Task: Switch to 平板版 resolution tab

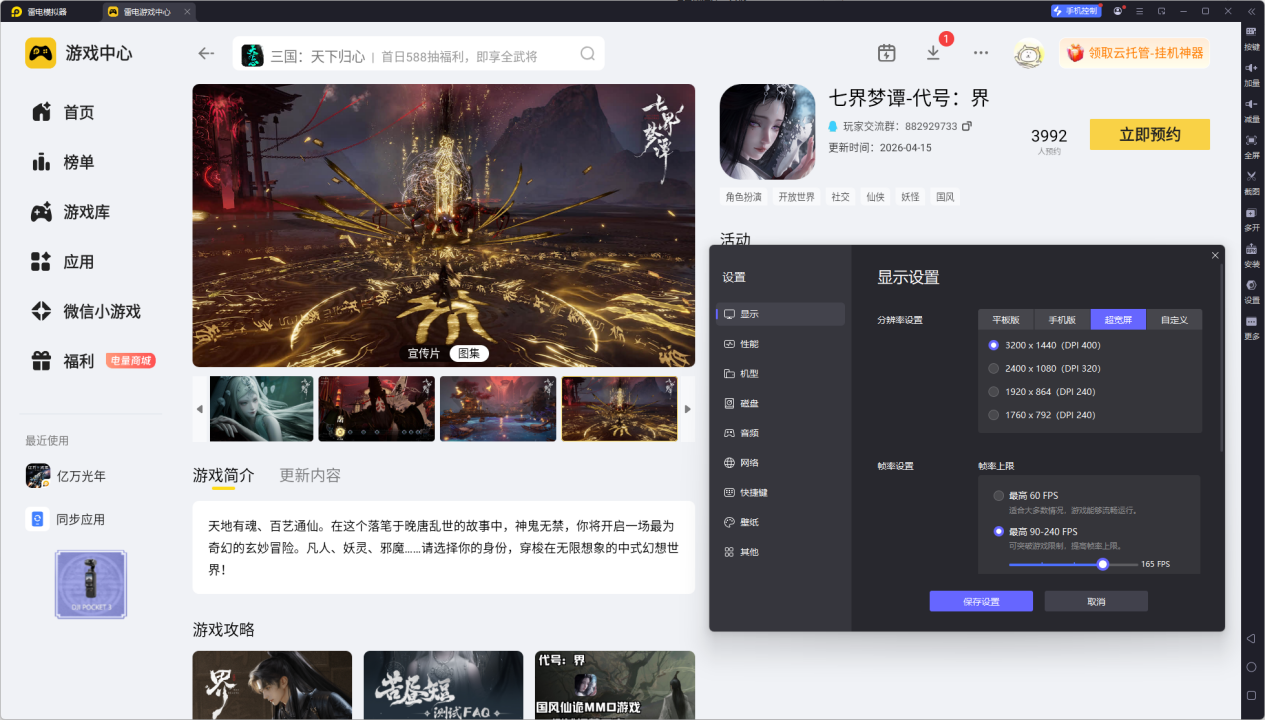Action: tap(1006, 320)
